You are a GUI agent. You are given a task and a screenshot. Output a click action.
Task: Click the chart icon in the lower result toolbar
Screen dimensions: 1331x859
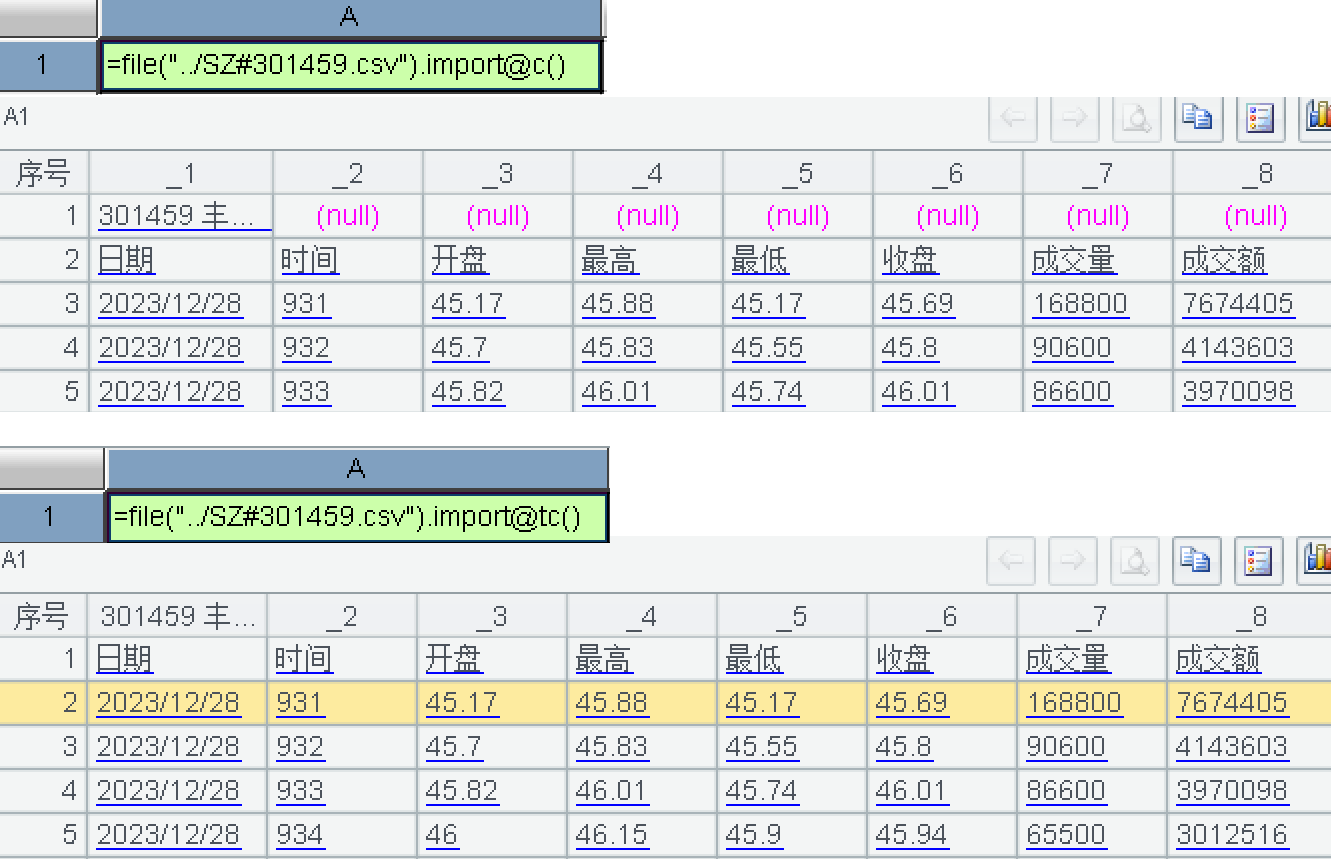(x=1315, y=561)
